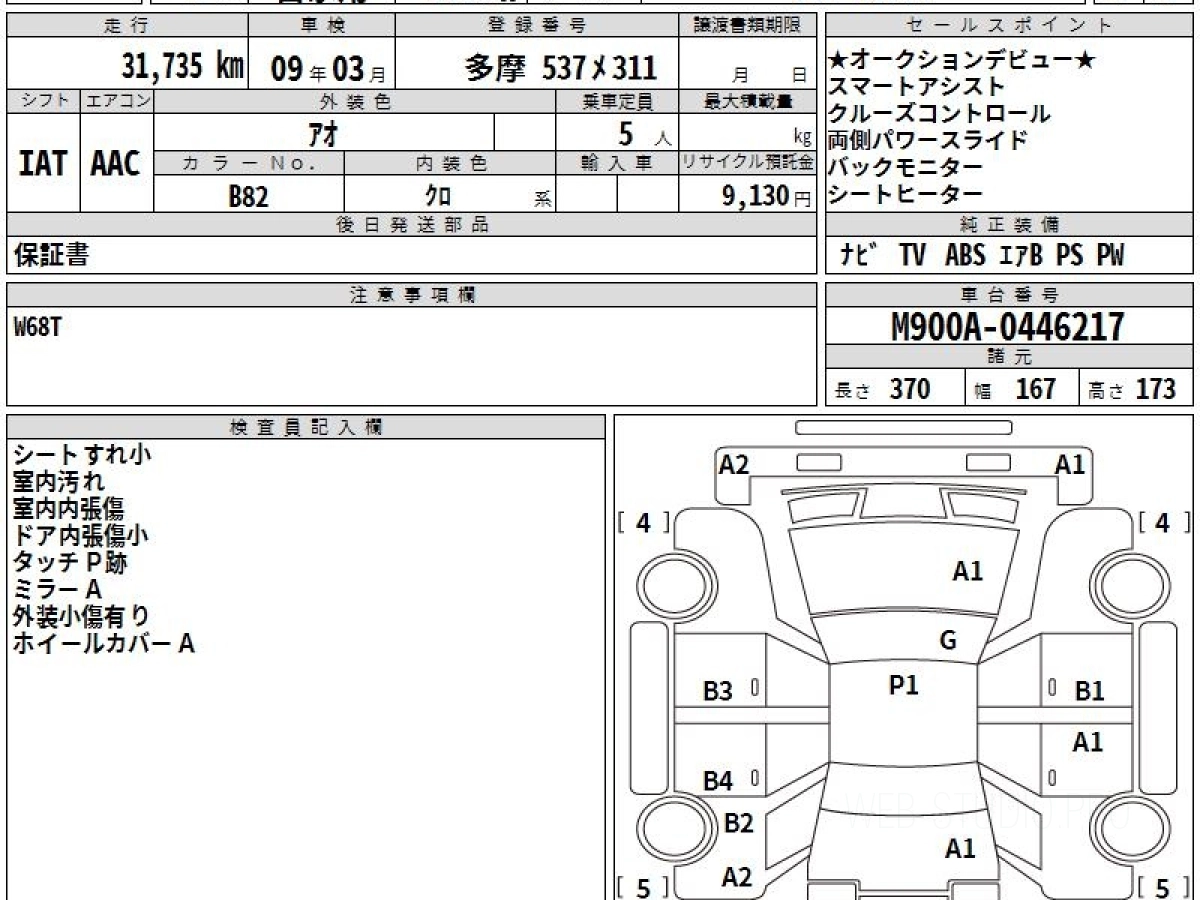The image size is (1200, 900).
Task: Select the エアB equipment item
Action: tap(1021, 256)
